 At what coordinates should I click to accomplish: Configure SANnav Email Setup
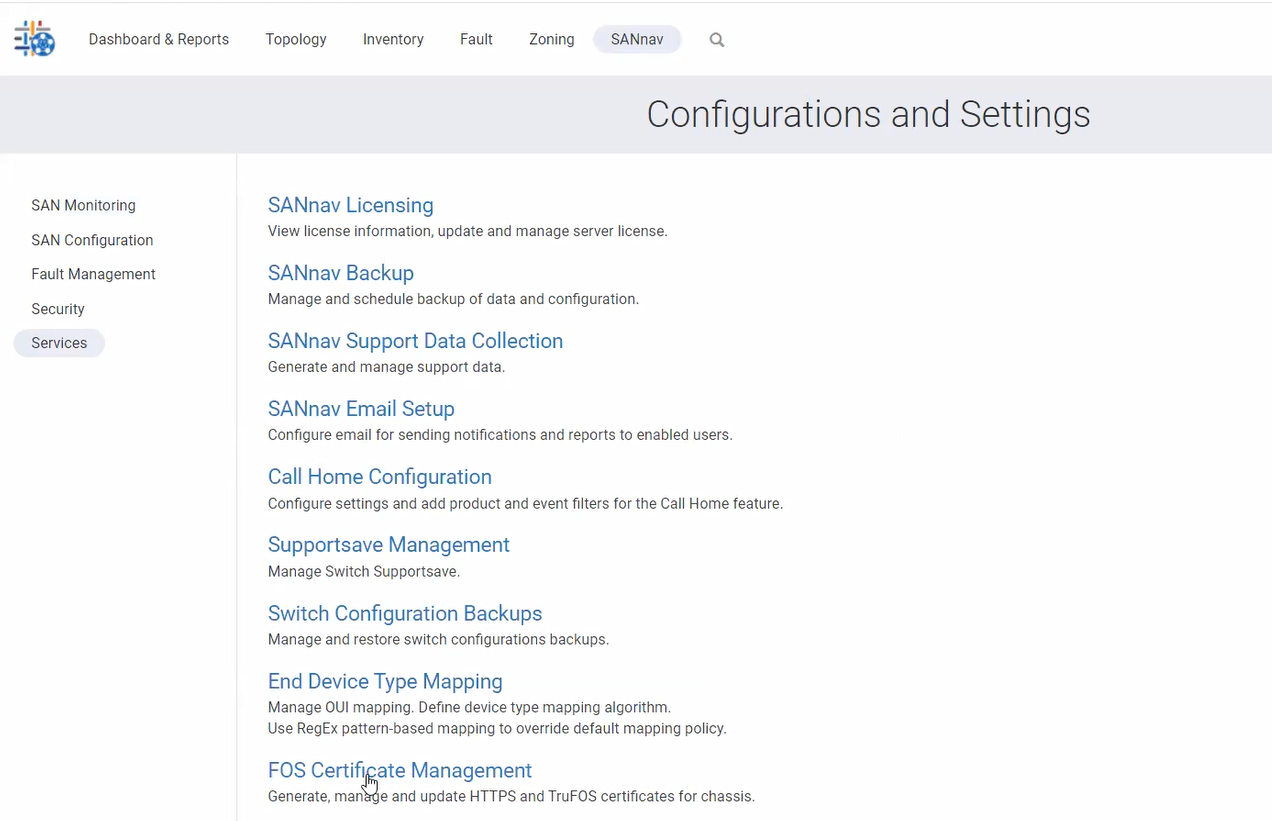pyautogui.click(x=361, y=408)
